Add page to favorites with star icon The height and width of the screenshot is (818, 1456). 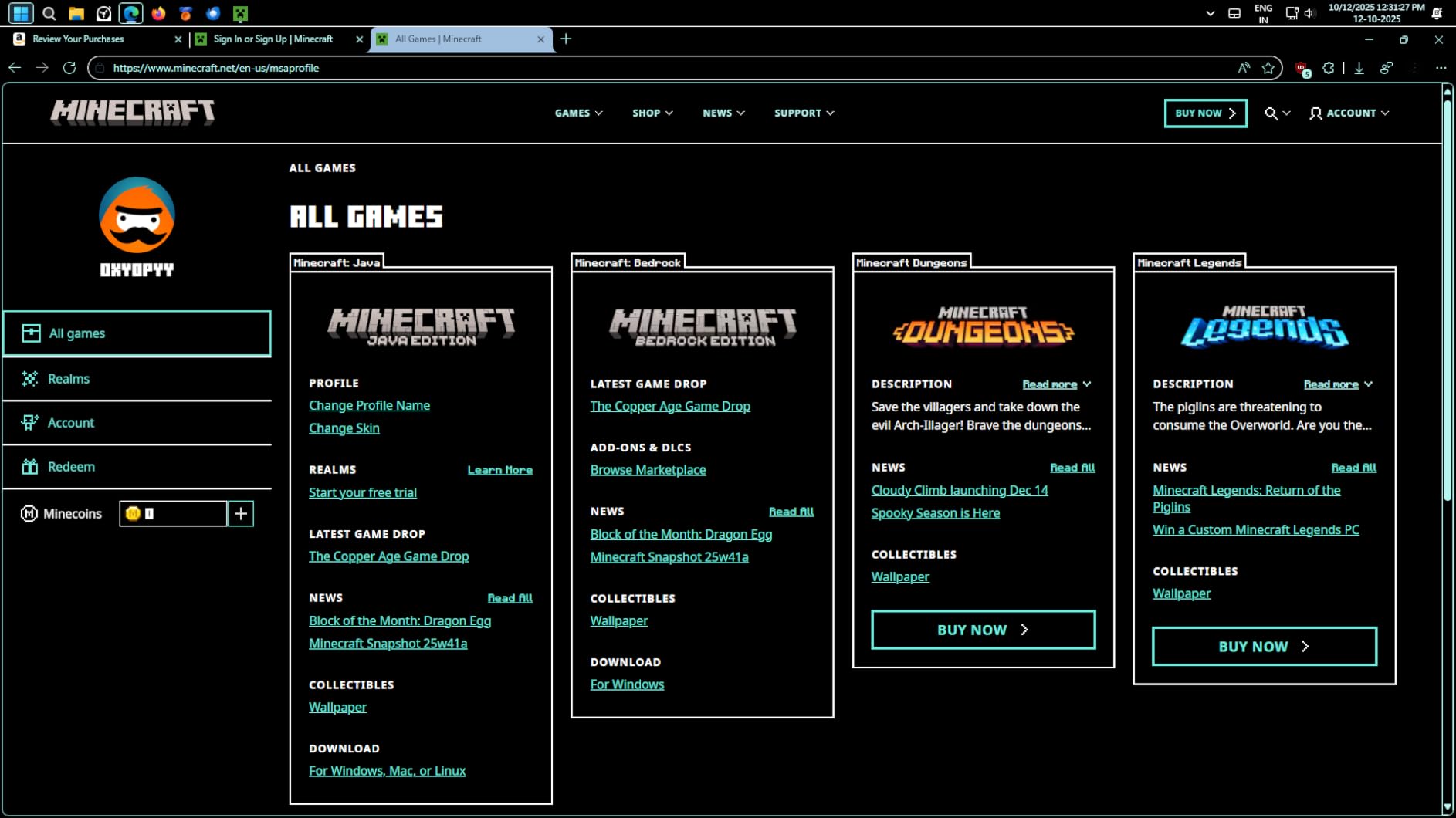[x=1268, y=68]
